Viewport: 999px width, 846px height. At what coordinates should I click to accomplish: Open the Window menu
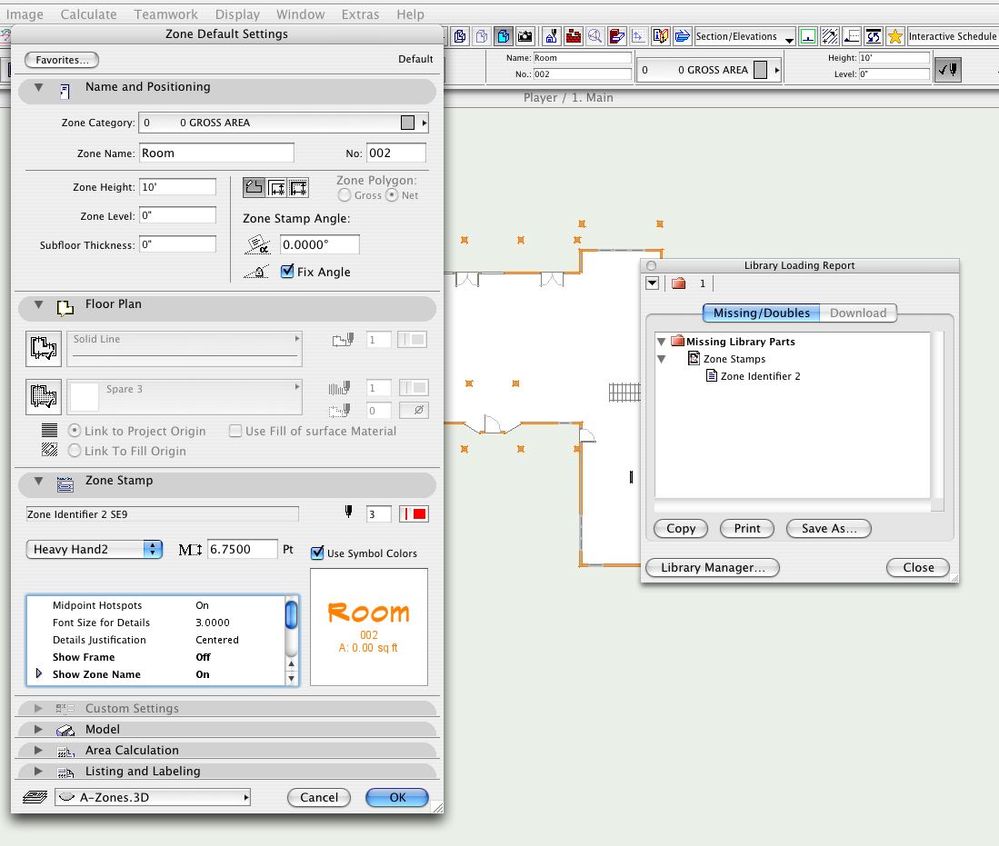[x=301, y=14]
